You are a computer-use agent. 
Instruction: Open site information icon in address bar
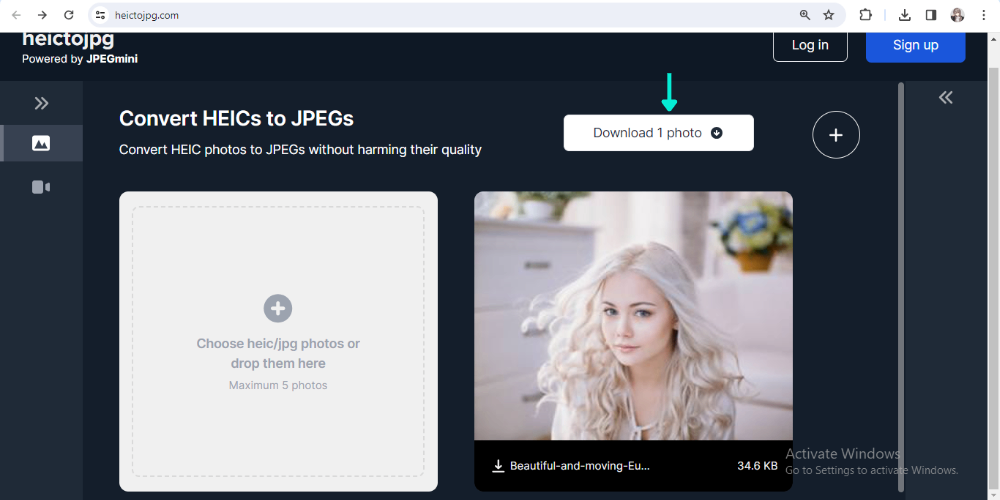click(x=100, y=15)
